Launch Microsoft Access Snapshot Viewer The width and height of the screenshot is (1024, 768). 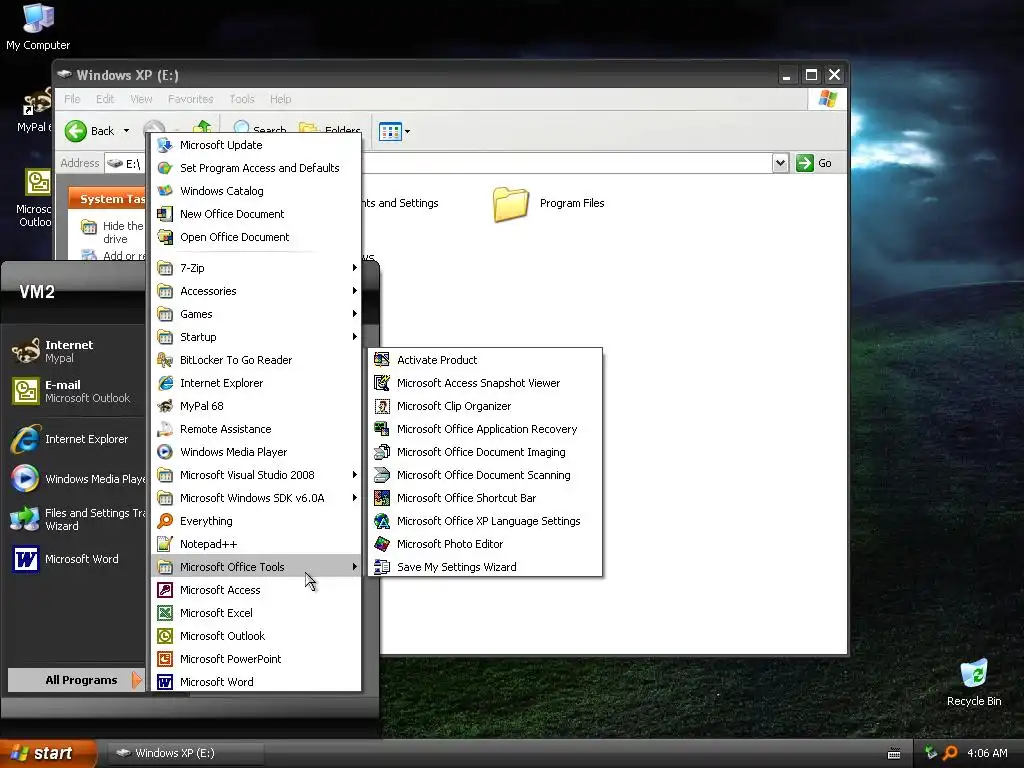485,383
